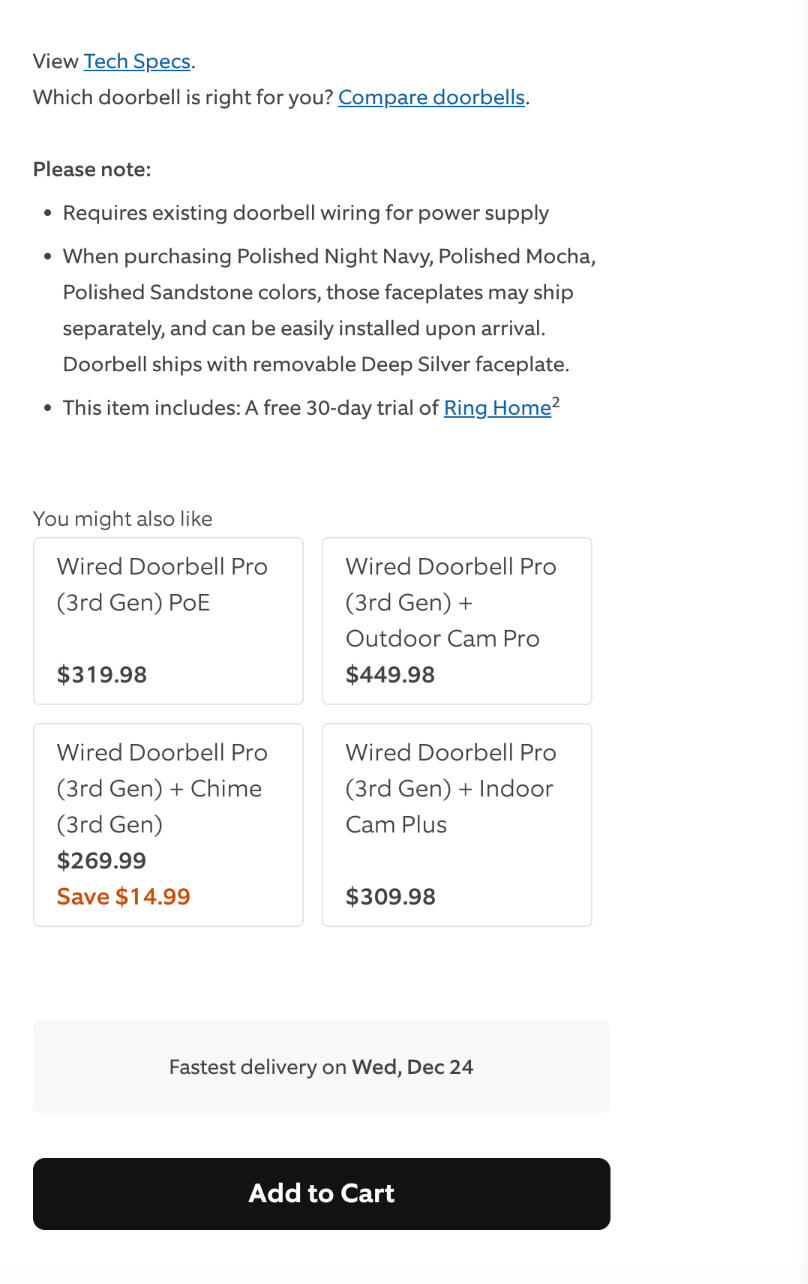Select the Wired Doorbell Pro PoE option
The image size is (808, 1284).
coord(168,620)
